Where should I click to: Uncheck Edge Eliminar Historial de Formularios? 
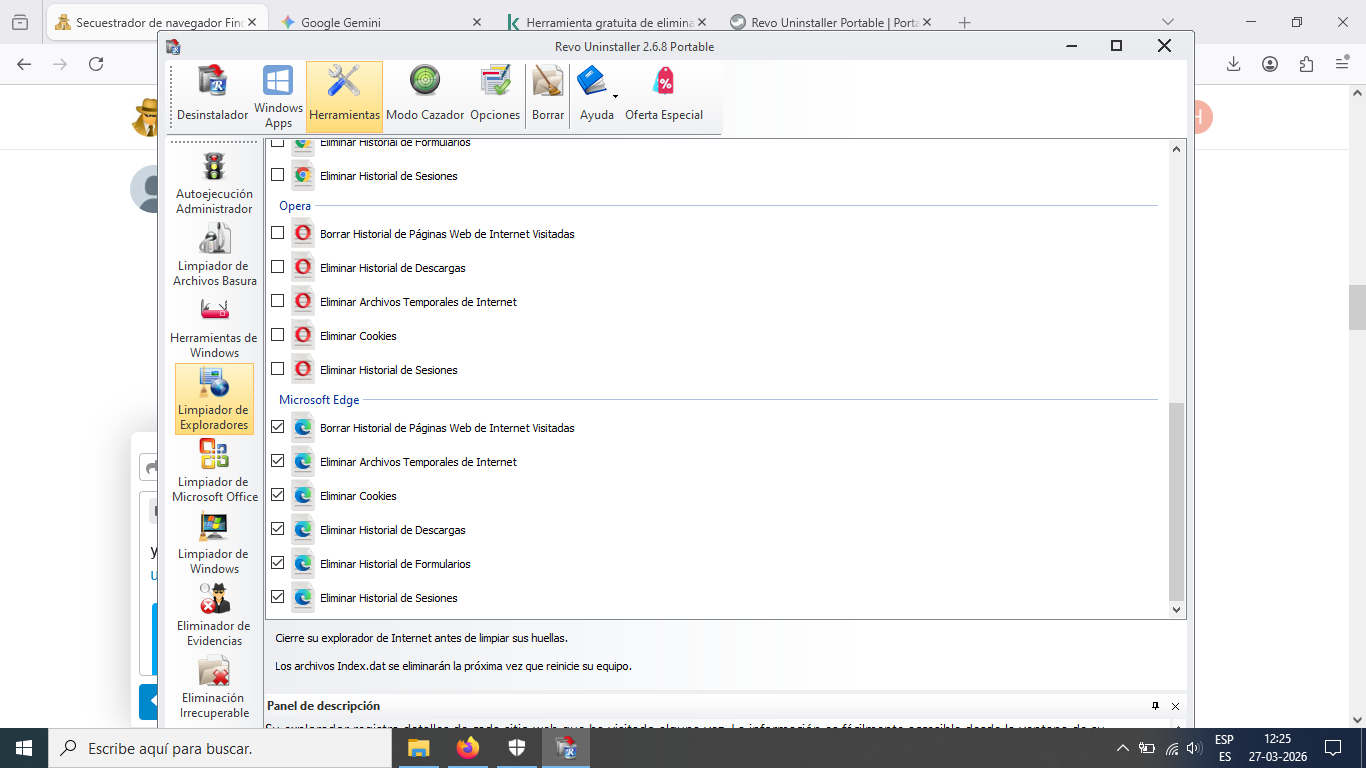pos(278,563)
